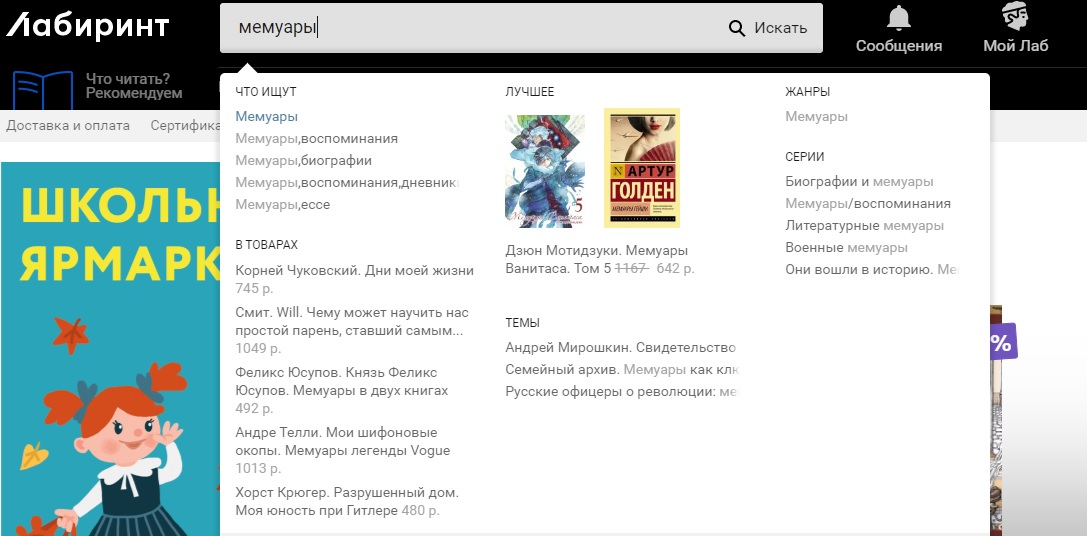
Task: Open series Они вошли в историю
Action: click(x=873, y=269)
